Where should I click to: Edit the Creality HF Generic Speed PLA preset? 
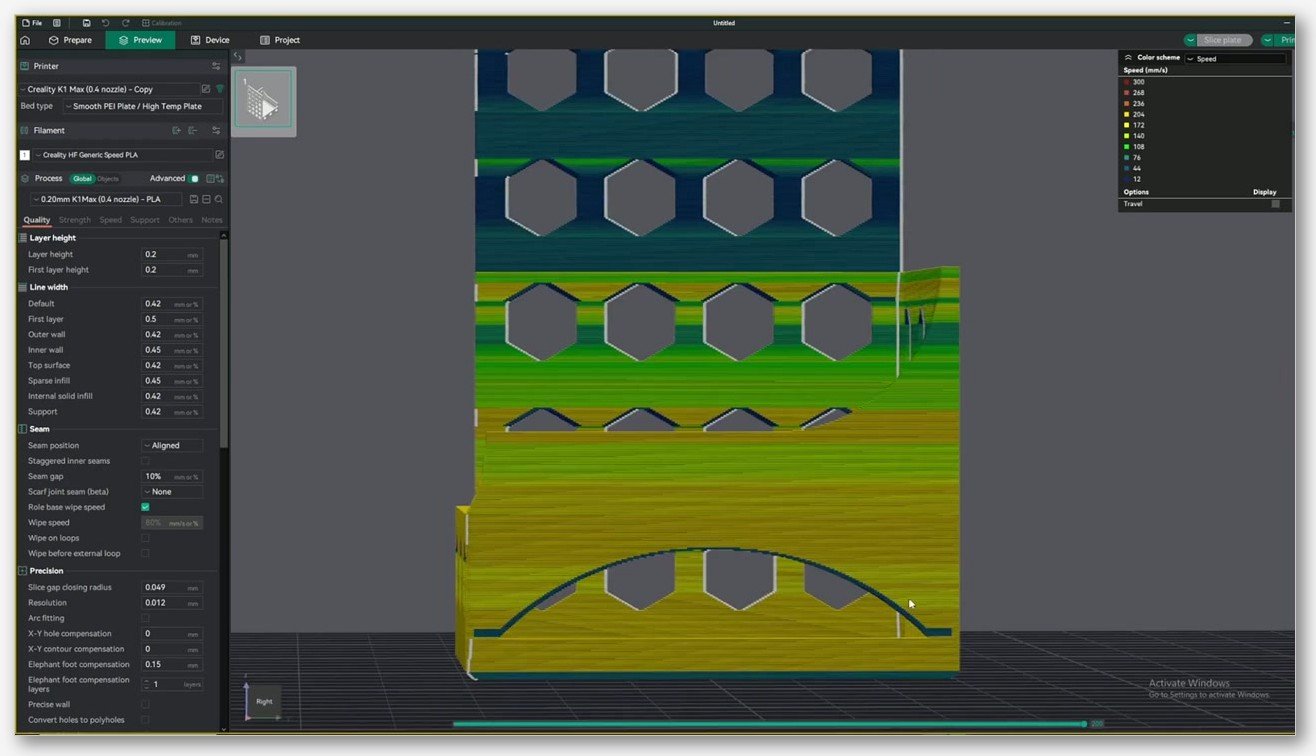coord(220,155)
